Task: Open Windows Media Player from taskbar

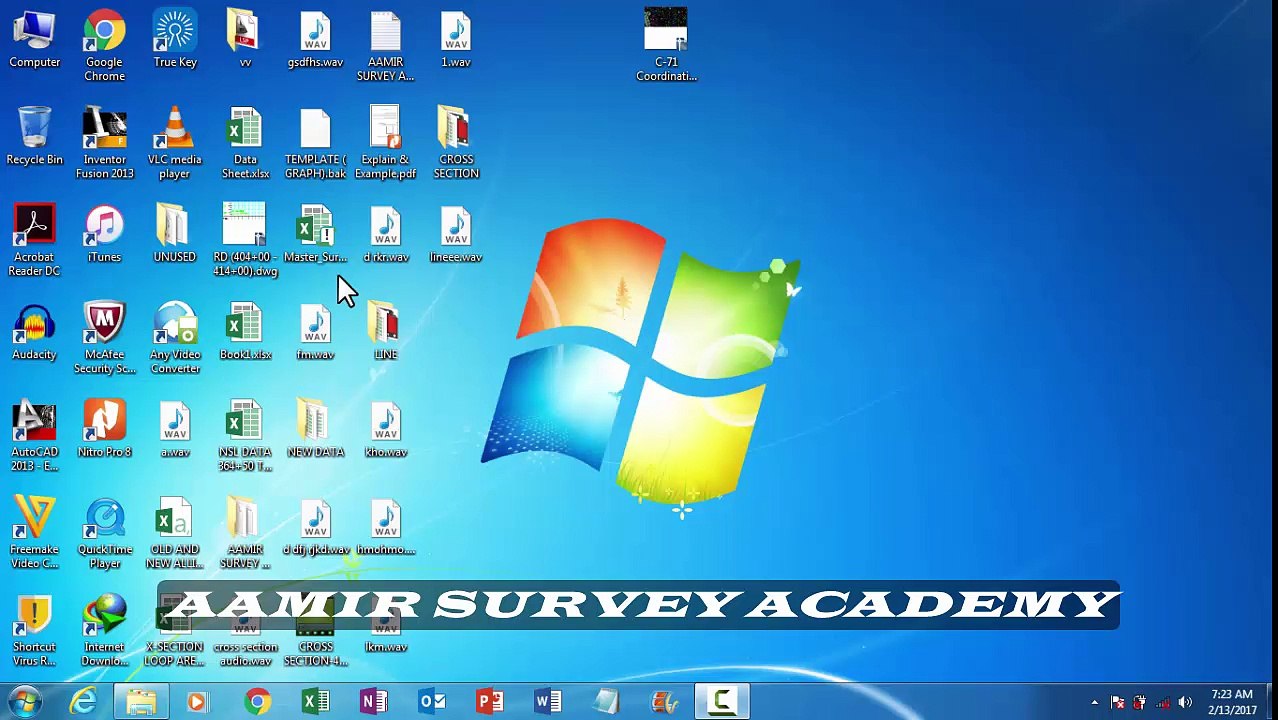Action: [x=197, y=702]
